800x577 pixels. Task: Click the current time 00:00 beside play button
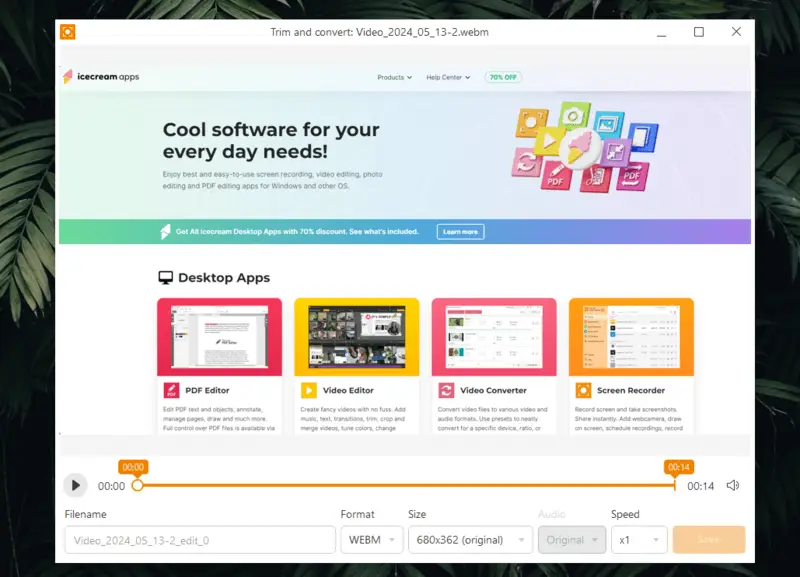[x=111, y=486]
